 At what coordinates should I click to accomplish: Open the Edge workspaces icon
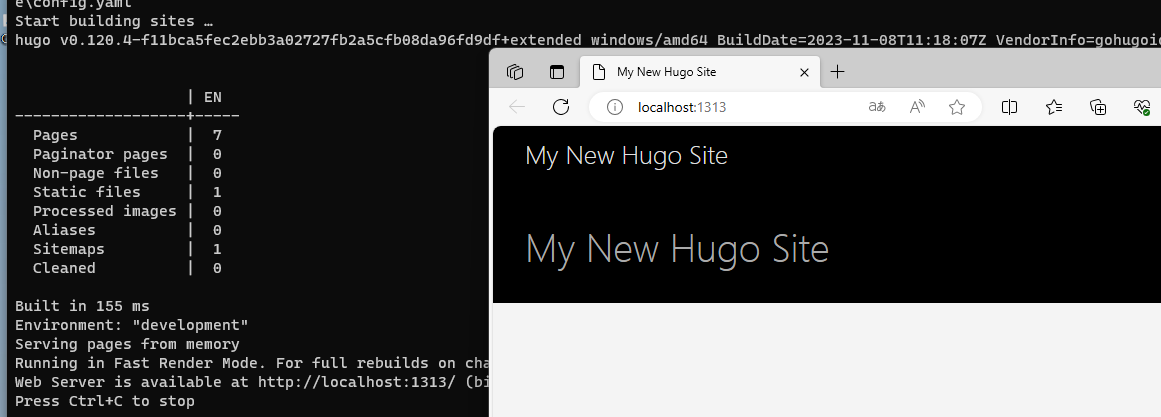(x=516, y=72)
